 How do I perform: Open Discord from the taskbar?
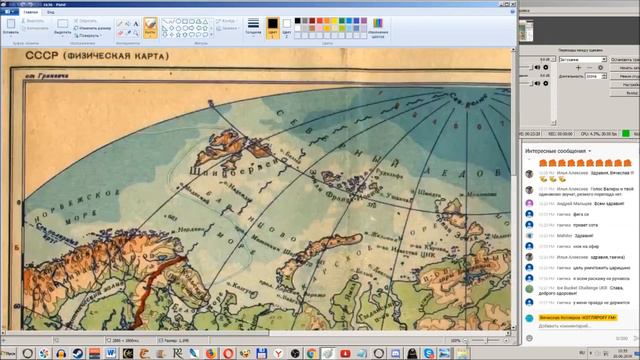coord(395,353)
